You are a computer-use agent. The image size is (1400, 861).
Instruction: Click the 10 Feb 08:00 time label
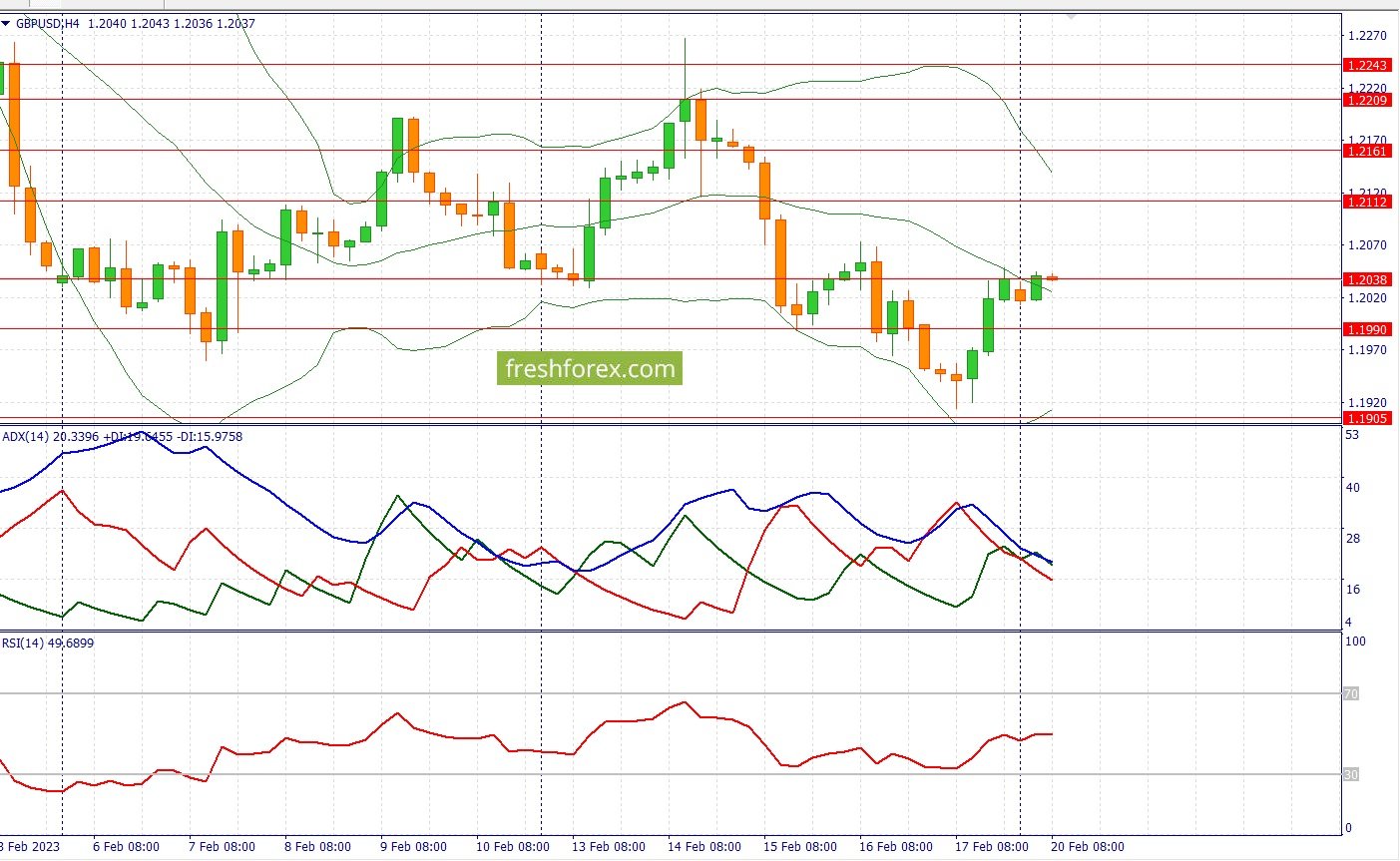click(x=513, y=847)
